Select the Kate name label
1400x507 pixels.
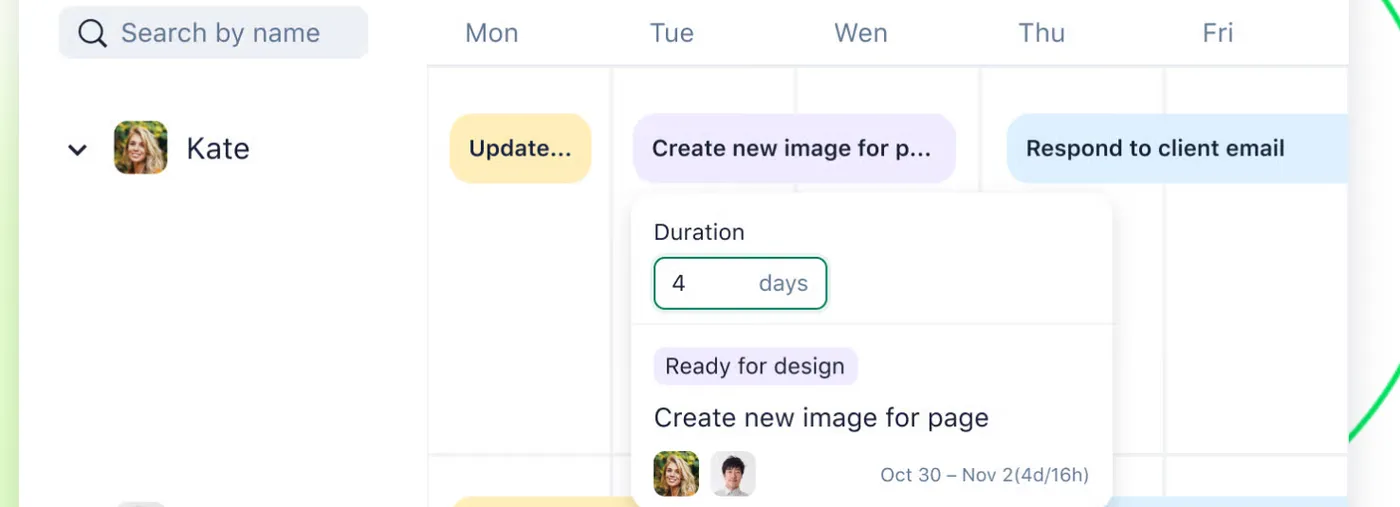218,149
